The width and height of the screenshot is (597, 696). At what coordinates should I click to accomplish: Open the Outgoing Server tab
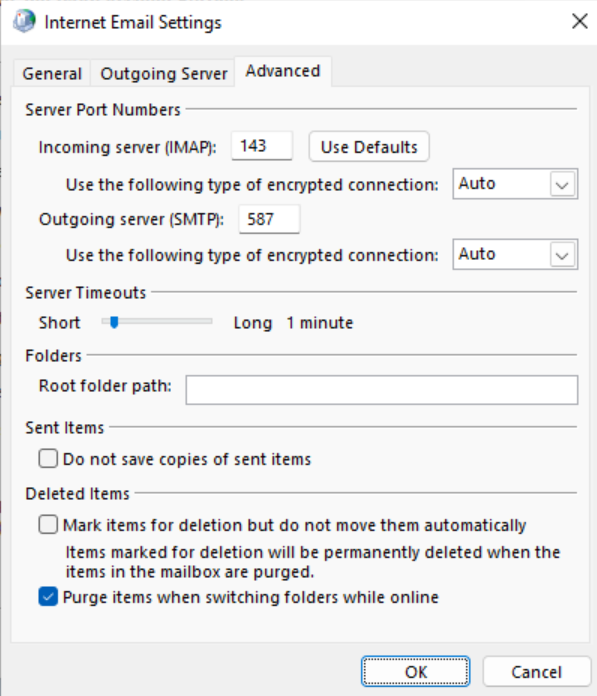(163, 73)
